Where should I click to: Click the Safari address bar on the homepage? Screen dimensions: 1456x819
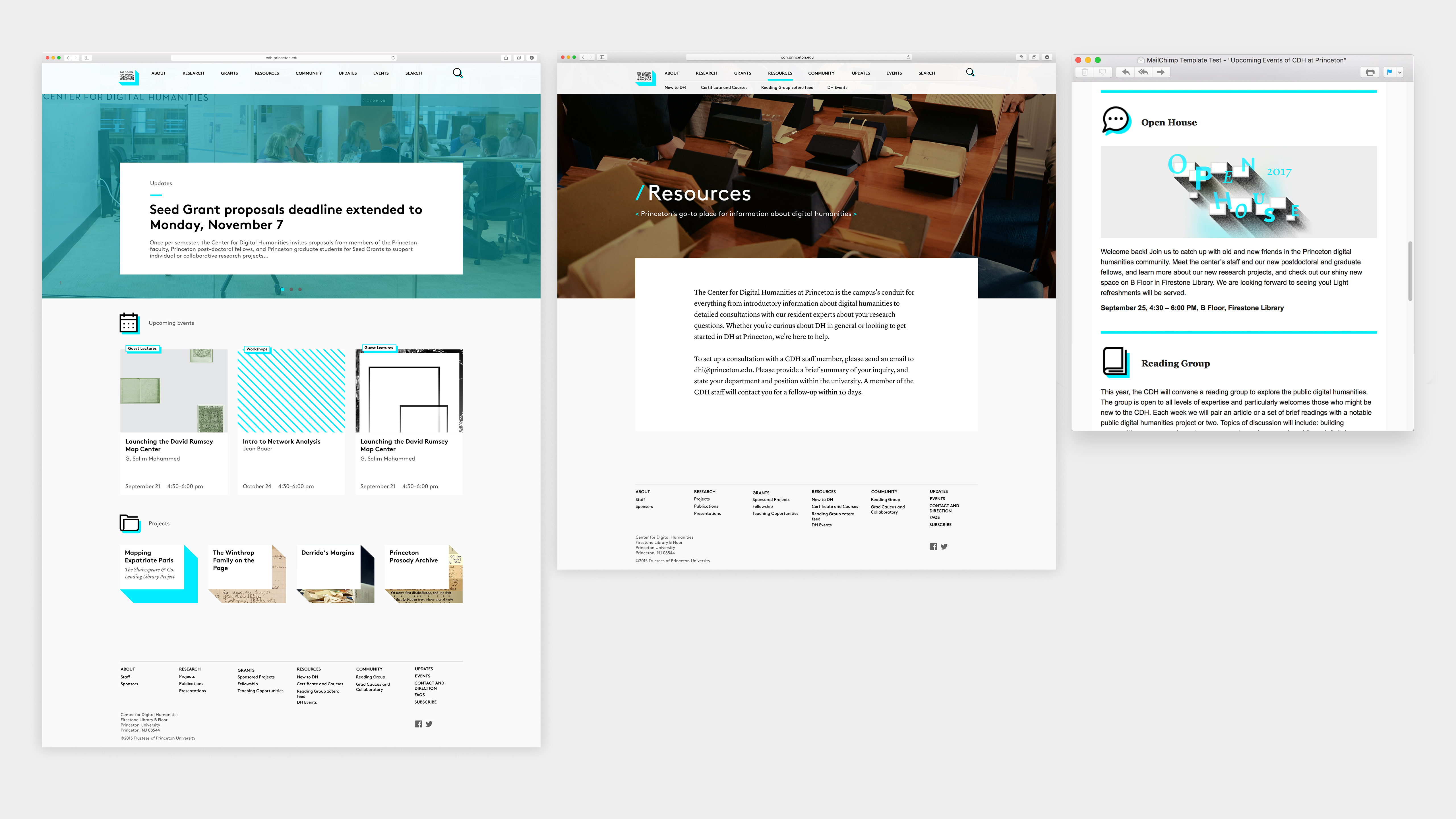282,58
